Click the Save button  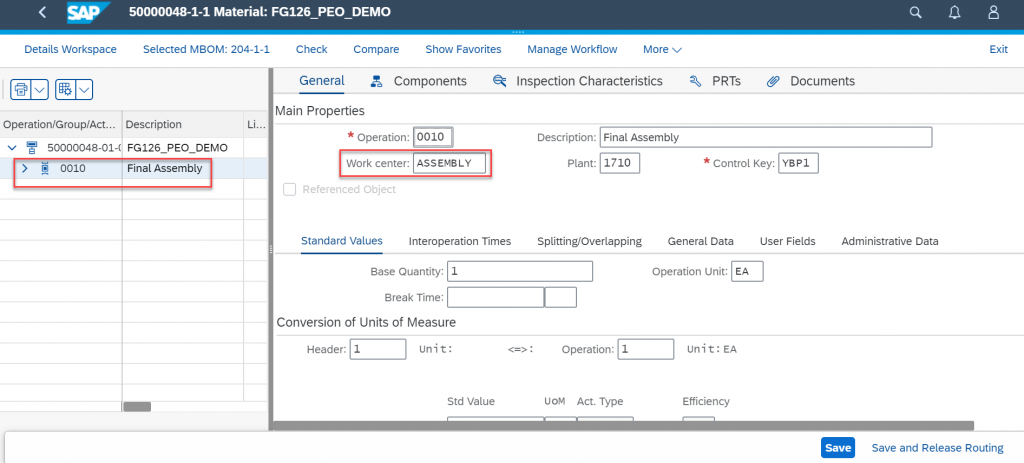pos(838,448)
